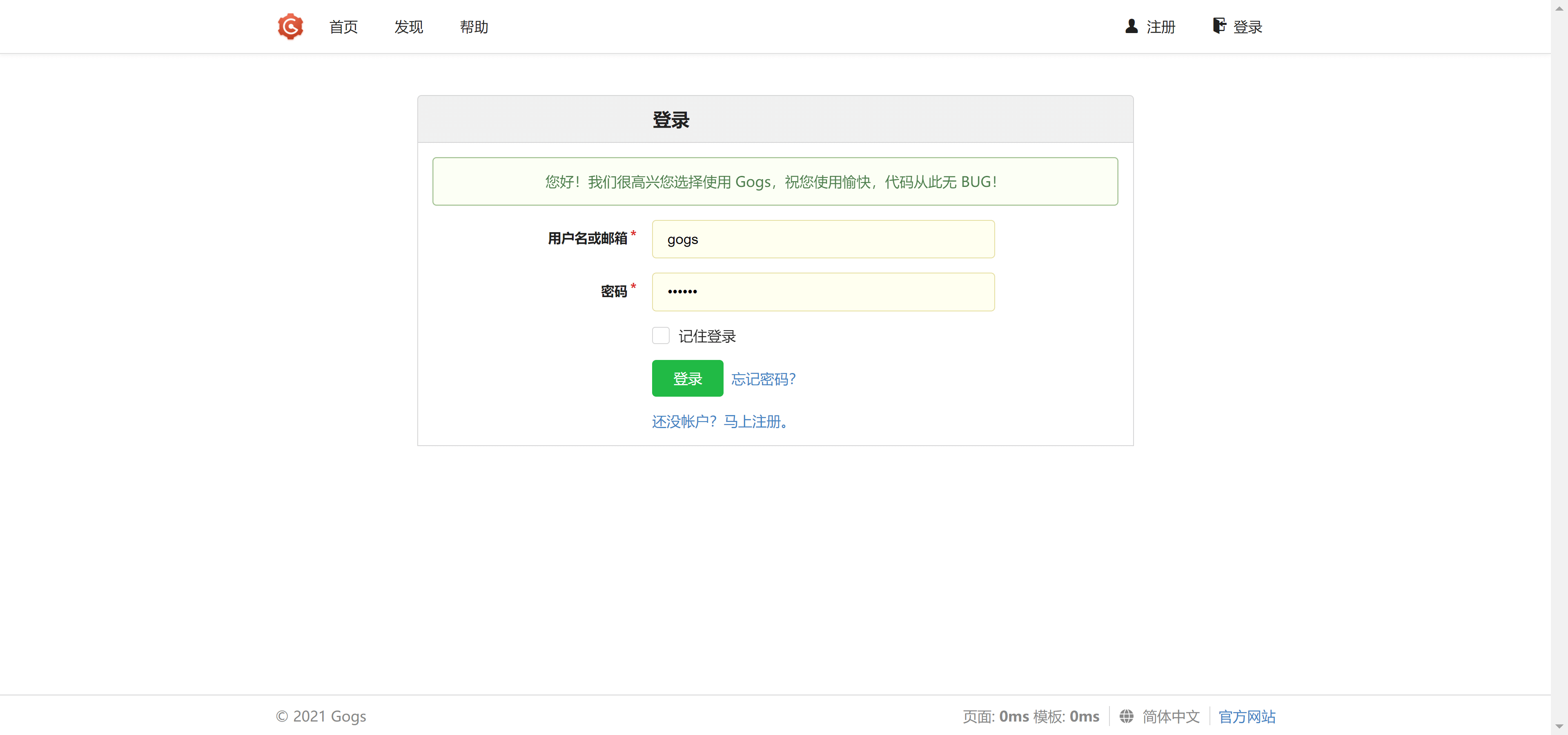Focus the username field containing gogs
The height and width of the screenshot is (735, 1568).
pyautogui.click(x=823, y=239)
